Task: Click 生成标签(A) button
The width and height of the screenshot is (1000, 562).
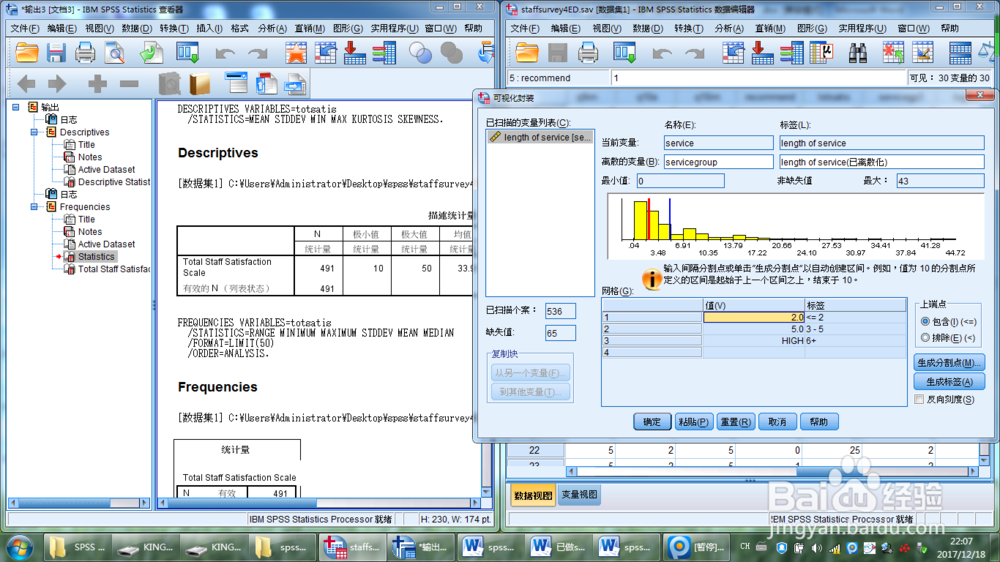Action: pyautogui.click(x=949, y=382)
